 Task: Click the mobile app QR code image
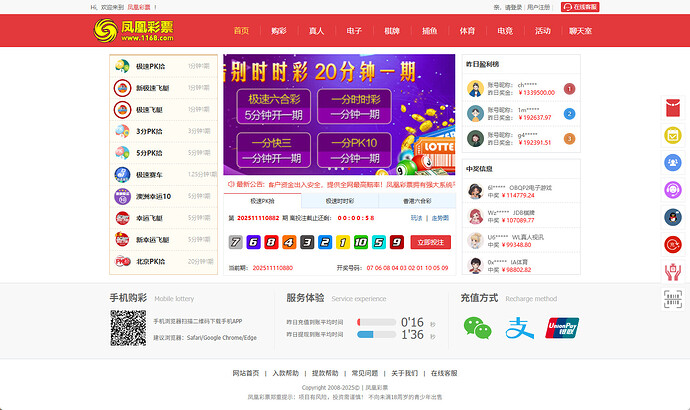click(128, 328)
